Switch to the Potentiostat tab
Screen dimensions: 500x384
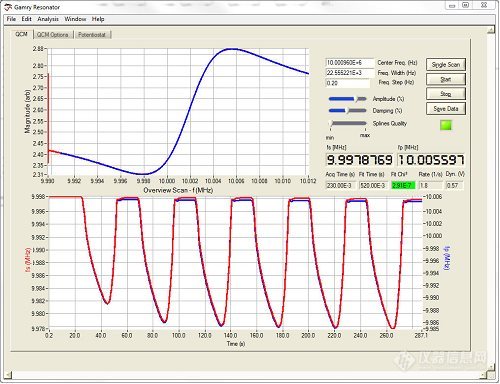coord(92,35)
